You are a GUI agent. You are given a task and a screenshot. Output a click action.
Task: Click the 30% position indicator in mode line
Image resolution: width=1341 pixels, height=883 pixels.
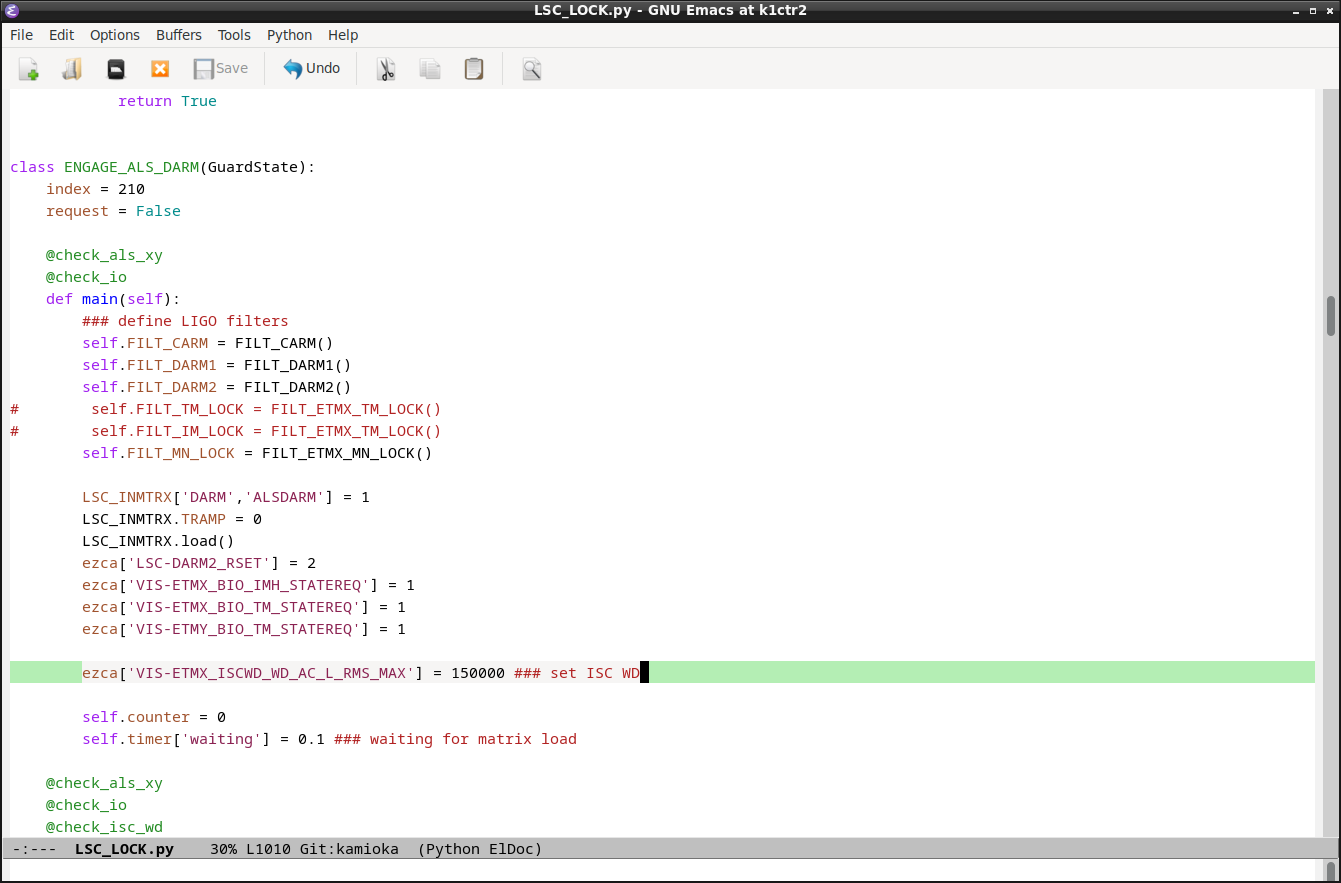[x=223, y=849]
